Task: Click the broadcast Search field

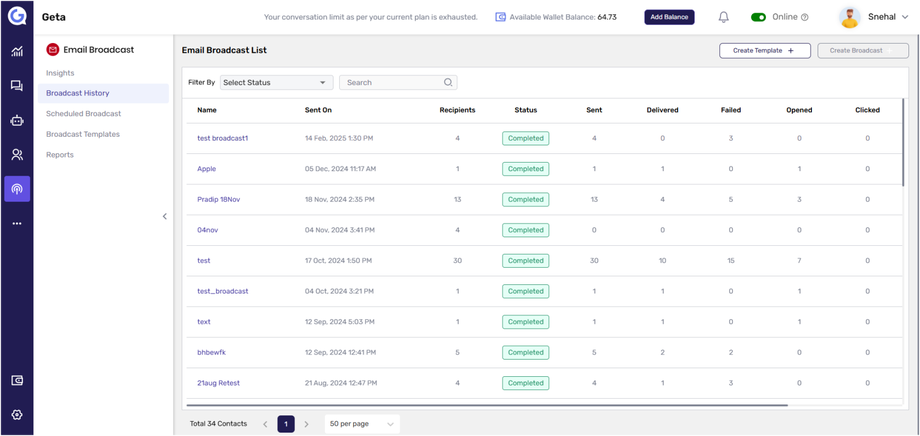Action: (x=392, y=83)
